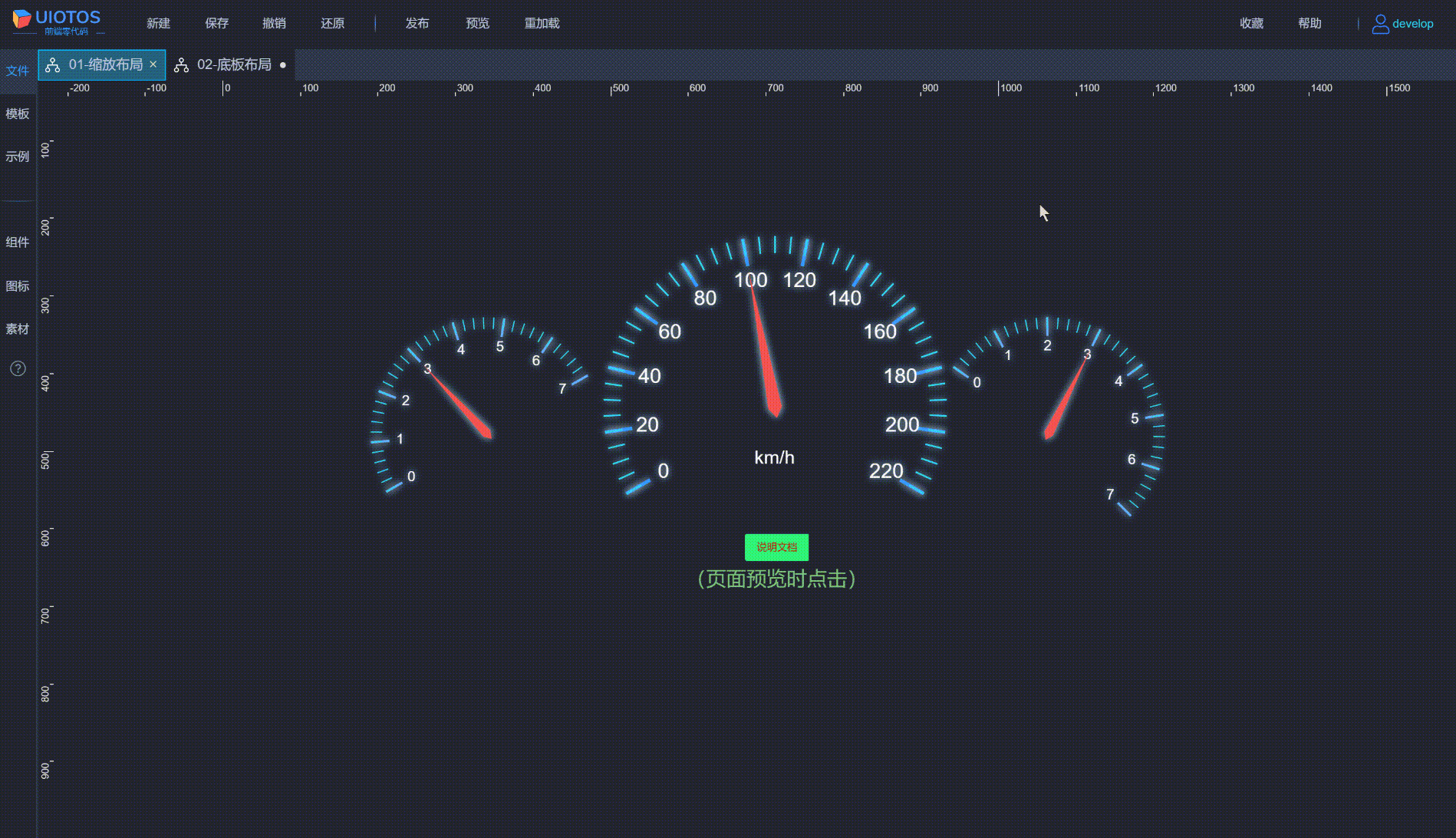
Task: Open the 图标 icons panel
Action: [x=18, y=286]
